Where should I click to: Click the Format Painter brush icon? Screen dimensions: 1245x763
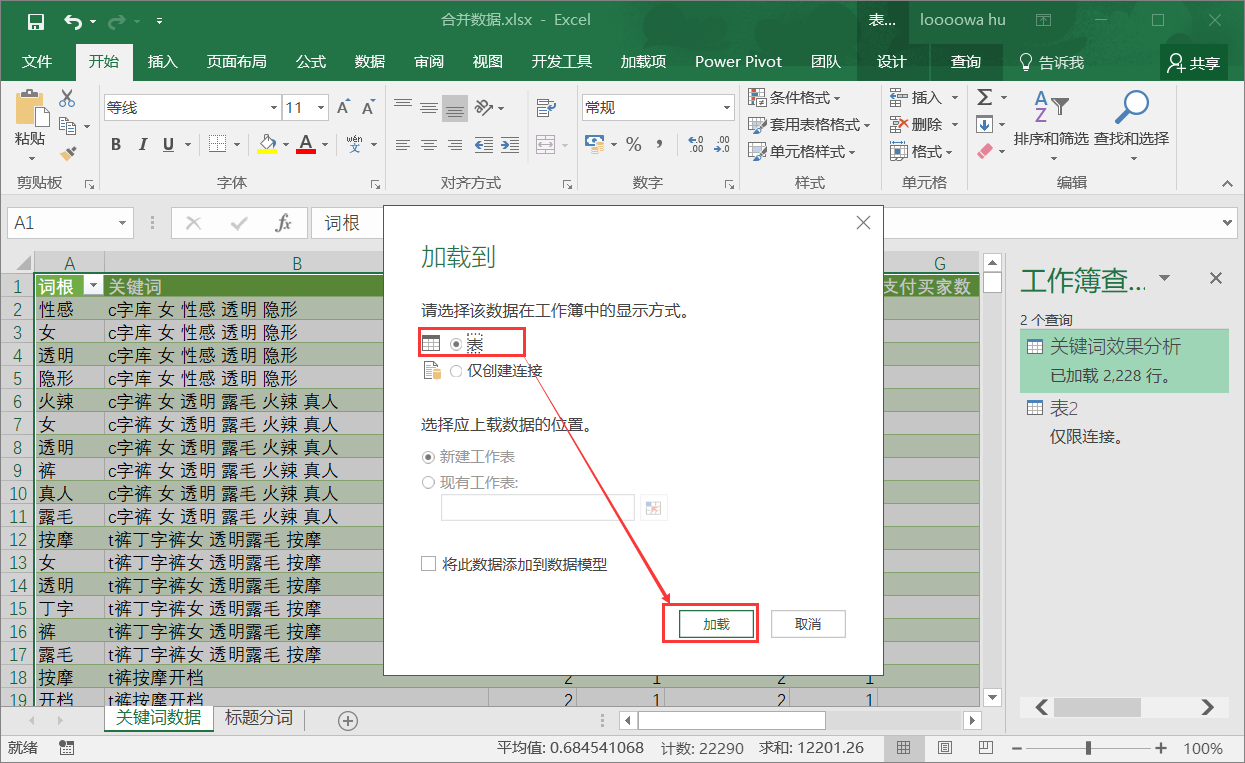coord(67,153)
